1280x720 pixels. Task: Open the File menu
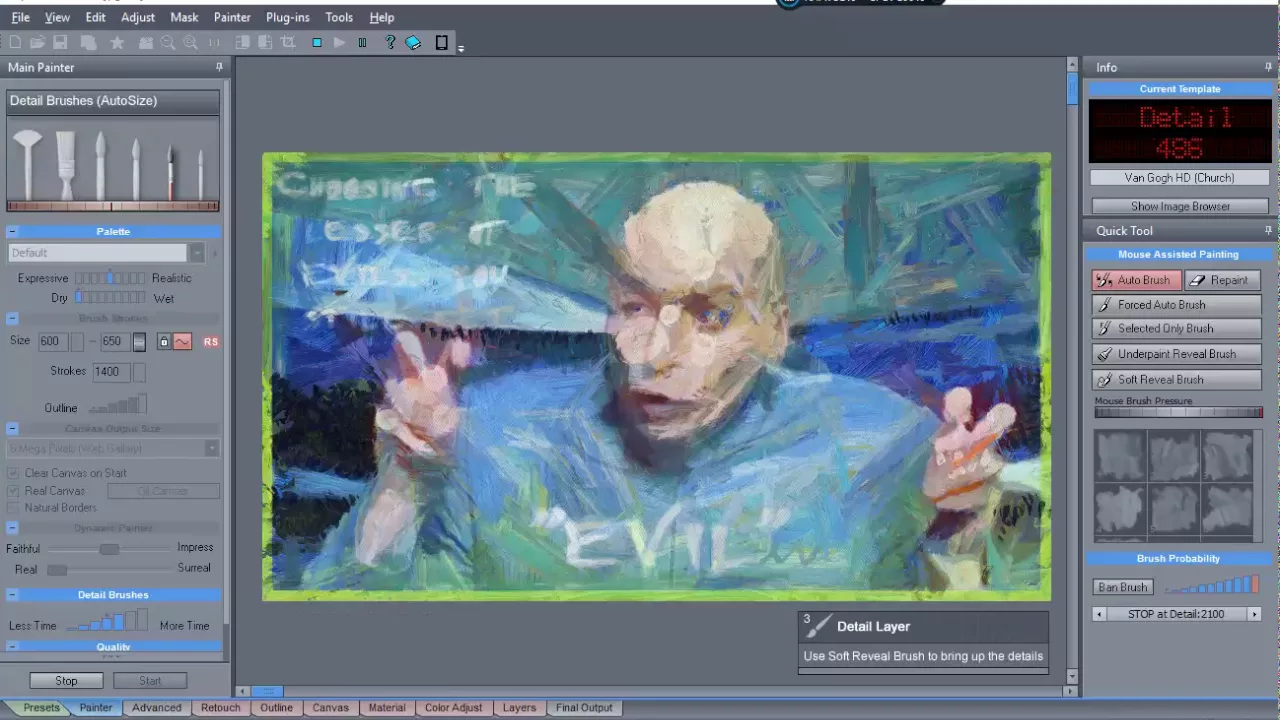click(x=20, y=17)
